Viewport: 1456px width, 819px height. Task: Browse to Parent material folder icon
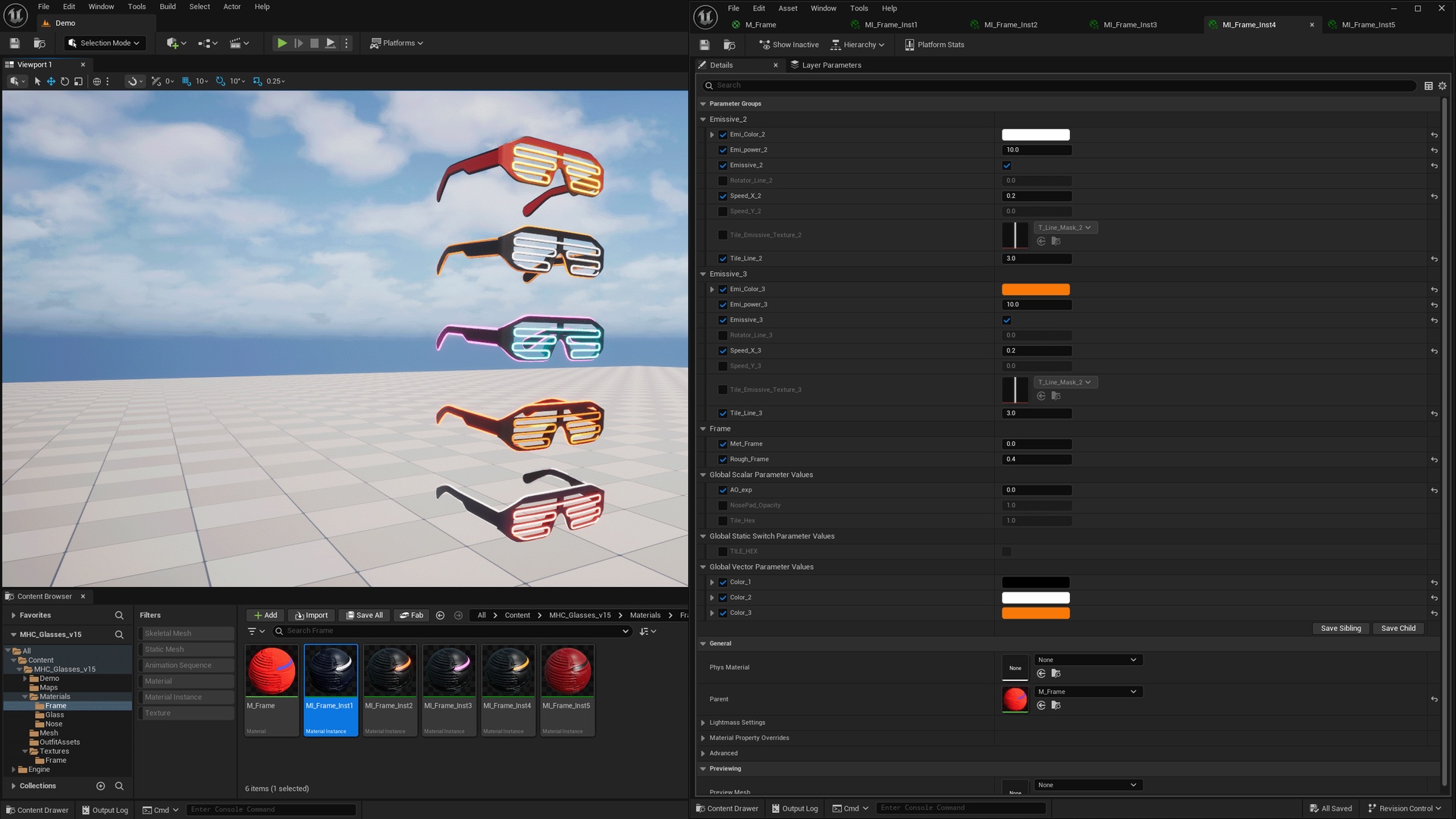[1056, 705]
